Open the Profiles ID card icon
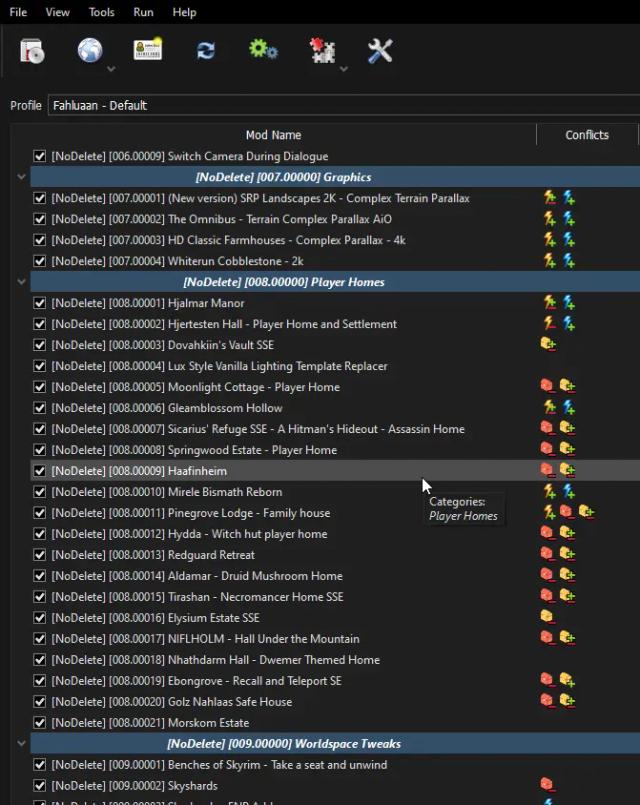640x805 pixels. point(148,50)
